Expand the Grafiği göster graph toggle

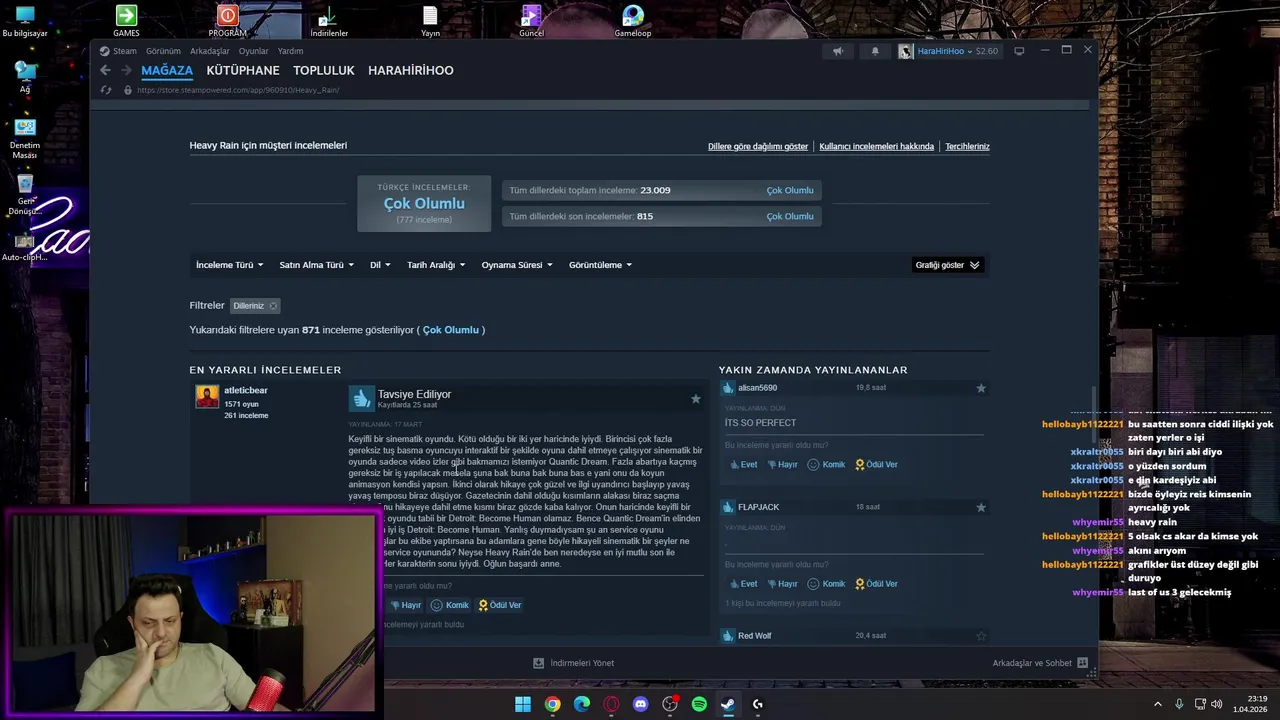947,265
